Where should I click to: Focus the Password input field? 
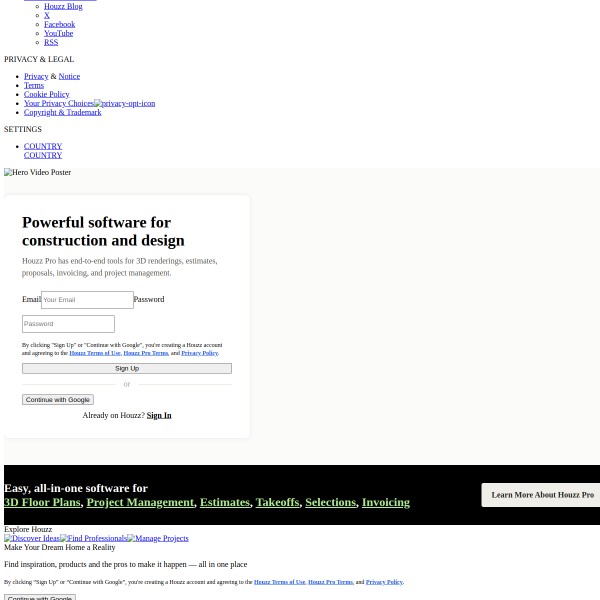[68, 324]
